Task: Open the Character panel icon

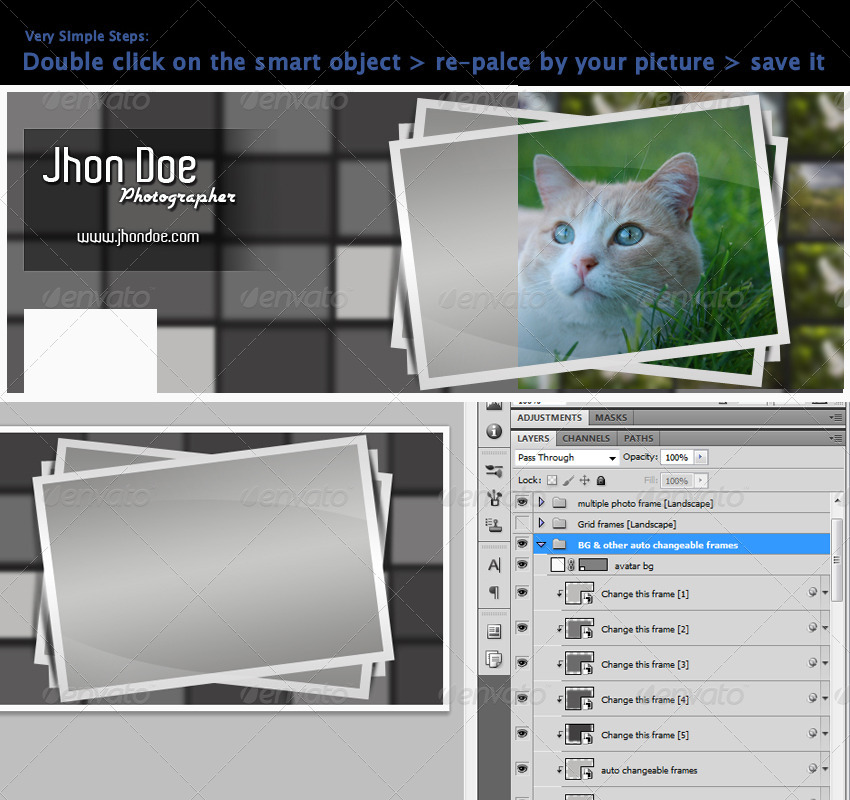Action: [494, 565]
